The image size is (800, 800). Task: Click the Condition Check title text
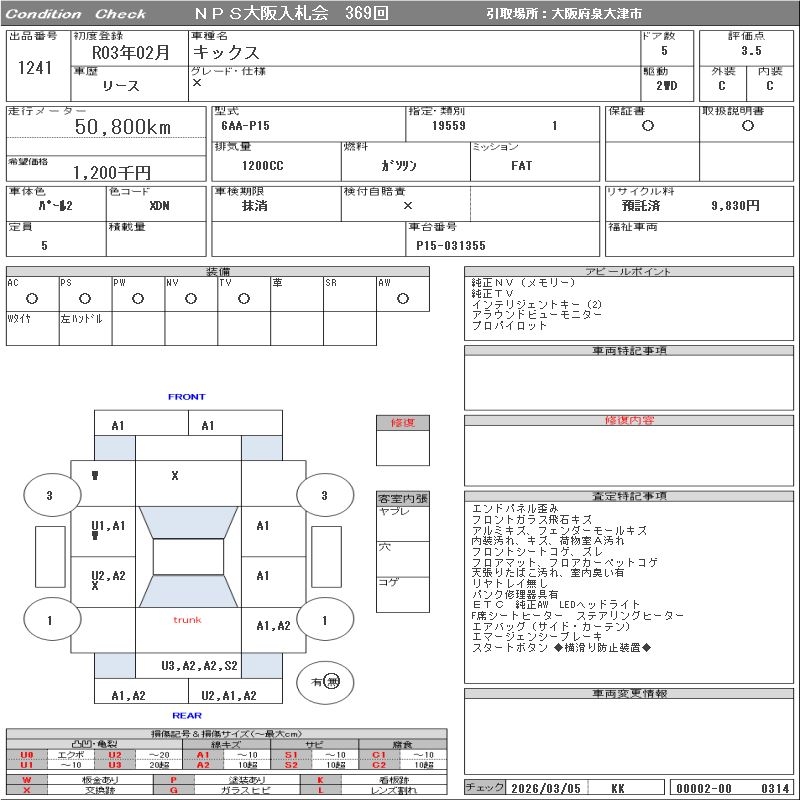76,14
